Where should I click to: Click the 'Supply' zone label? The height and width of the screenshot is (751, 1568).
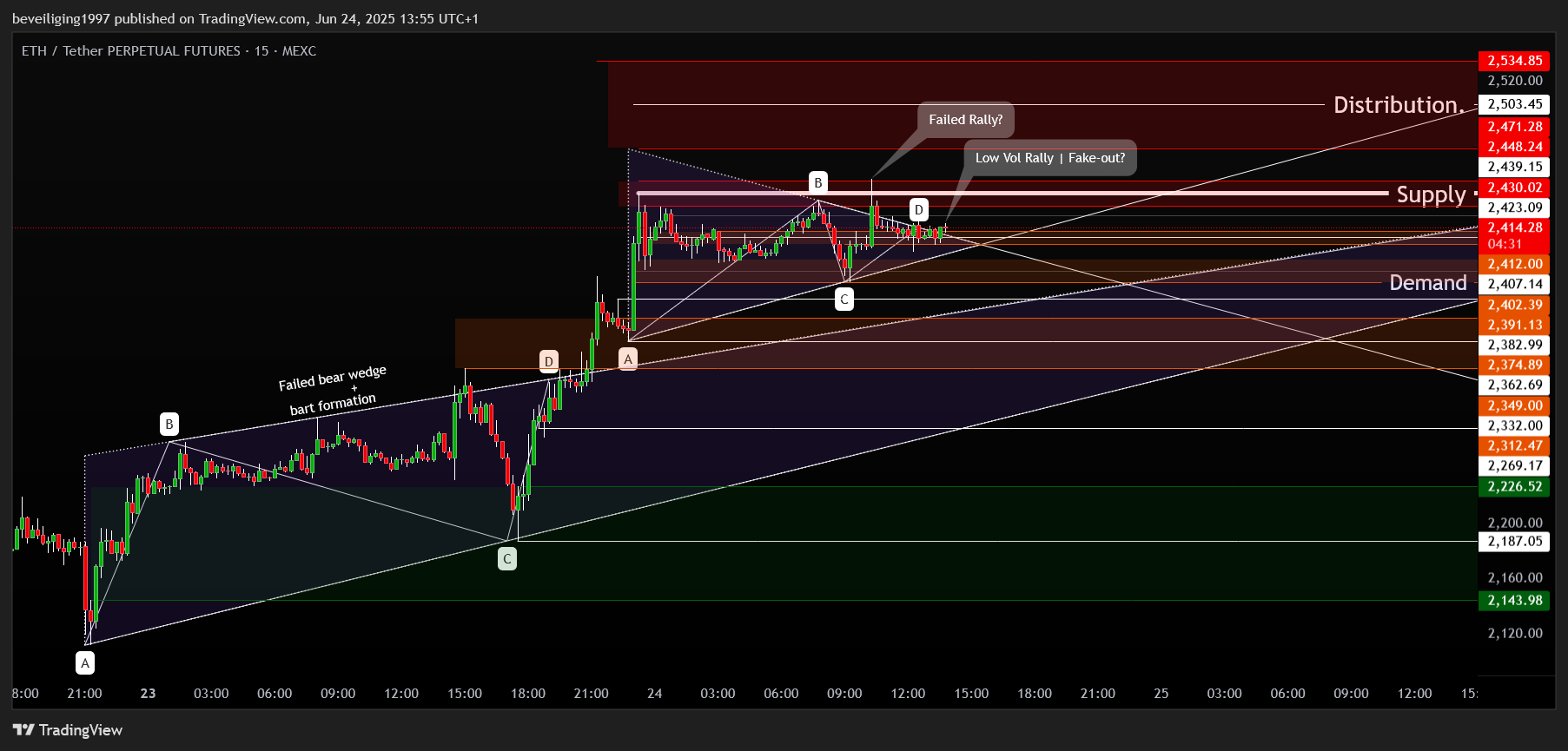[1432, 194]
